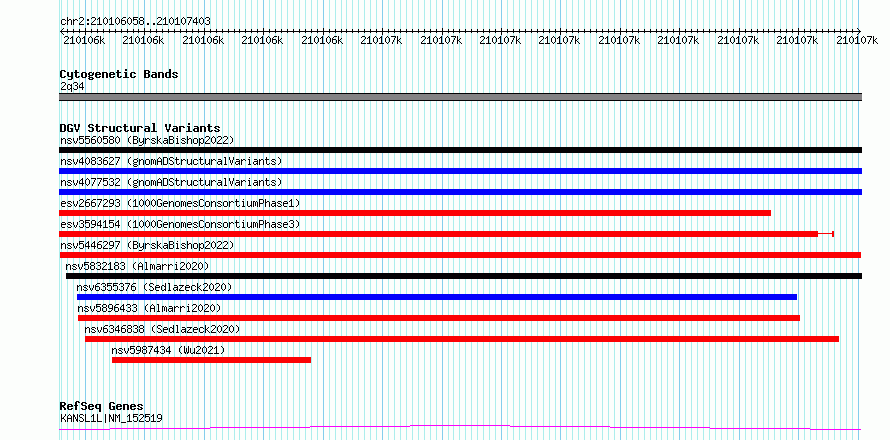Open the KANSL1L|NM_152519 gene label

(x=111, y=419)
